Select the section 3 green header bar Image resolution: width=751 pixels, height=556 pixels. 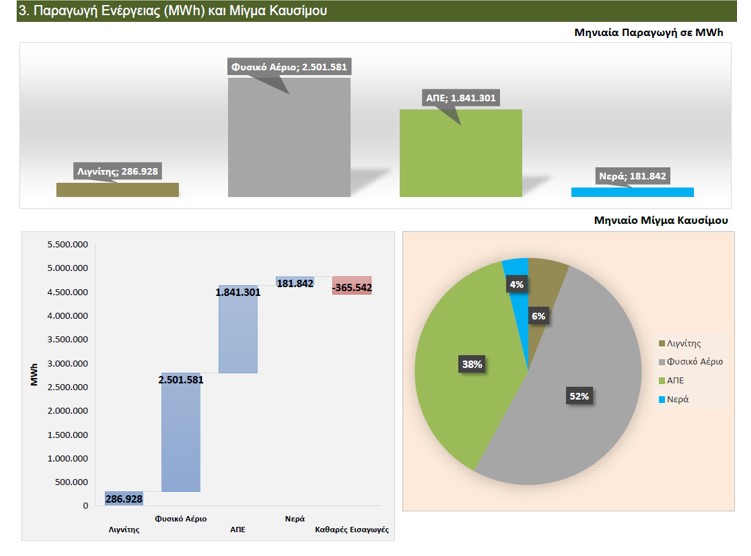click(375, 11)
